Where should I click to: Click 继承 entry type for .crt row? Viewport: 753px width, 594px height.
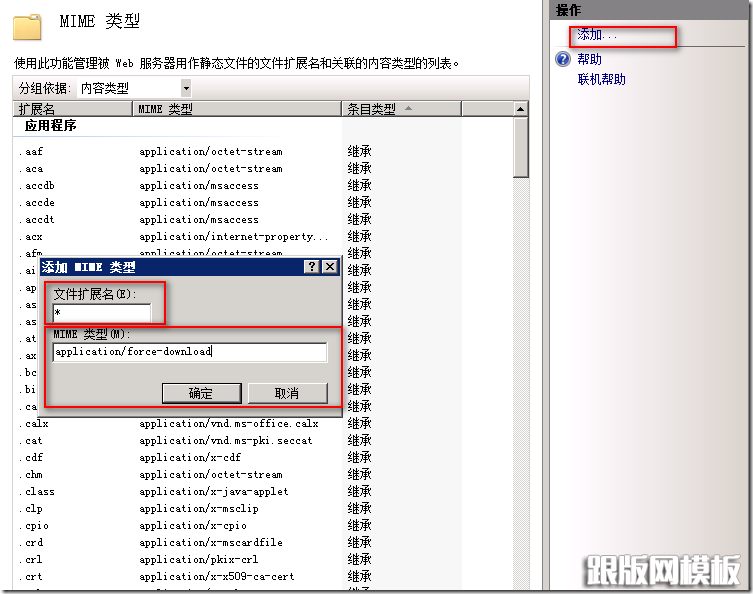360,577
